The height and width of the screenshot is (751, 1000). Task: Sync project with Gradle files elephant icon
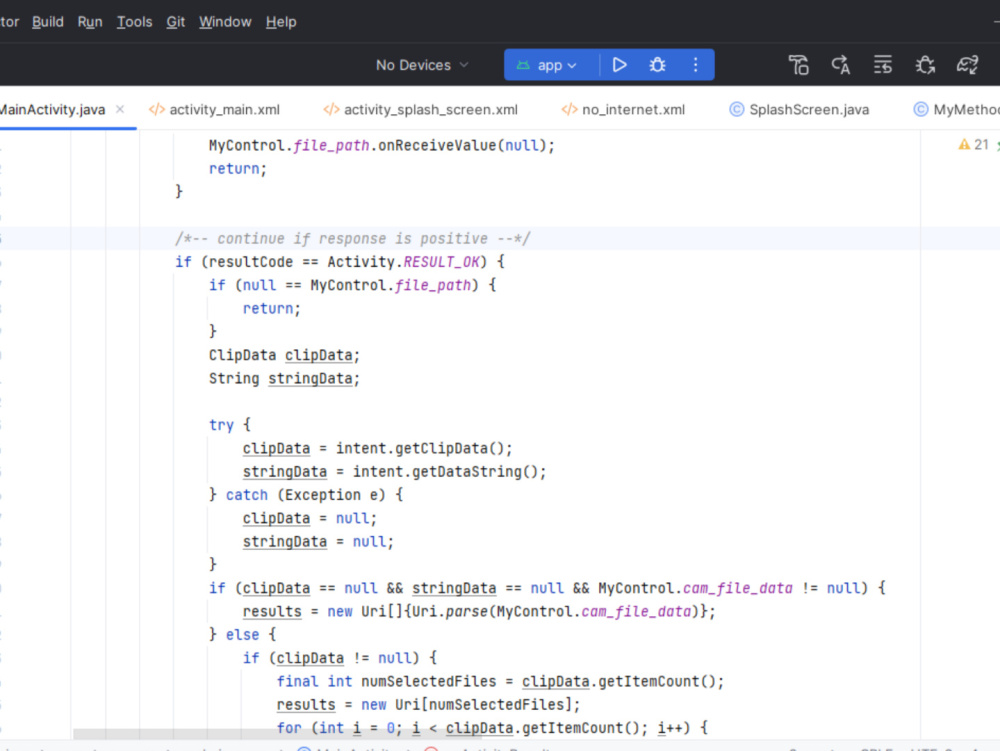967,65
